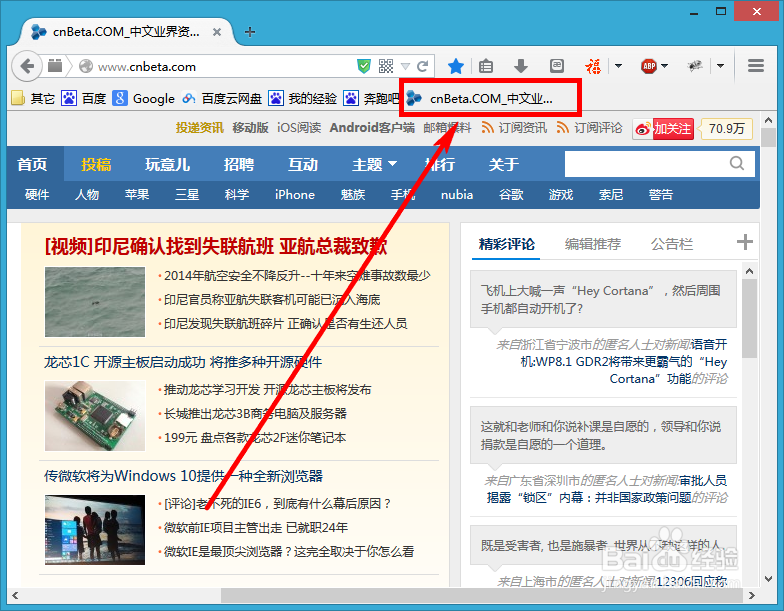This screenshot has width=784, height=611.
Task: Click the browser back arrow button
Action: pos(27,66)
